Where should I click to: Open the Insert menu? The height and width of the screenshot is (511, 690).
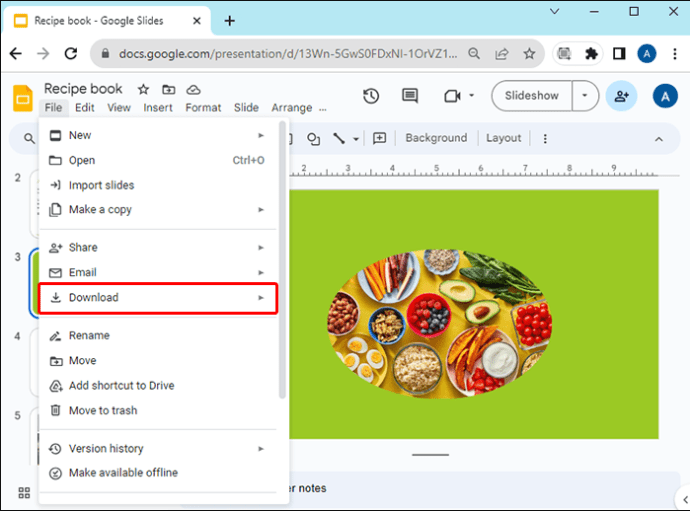pyautogui.click(x=158, y=107)
